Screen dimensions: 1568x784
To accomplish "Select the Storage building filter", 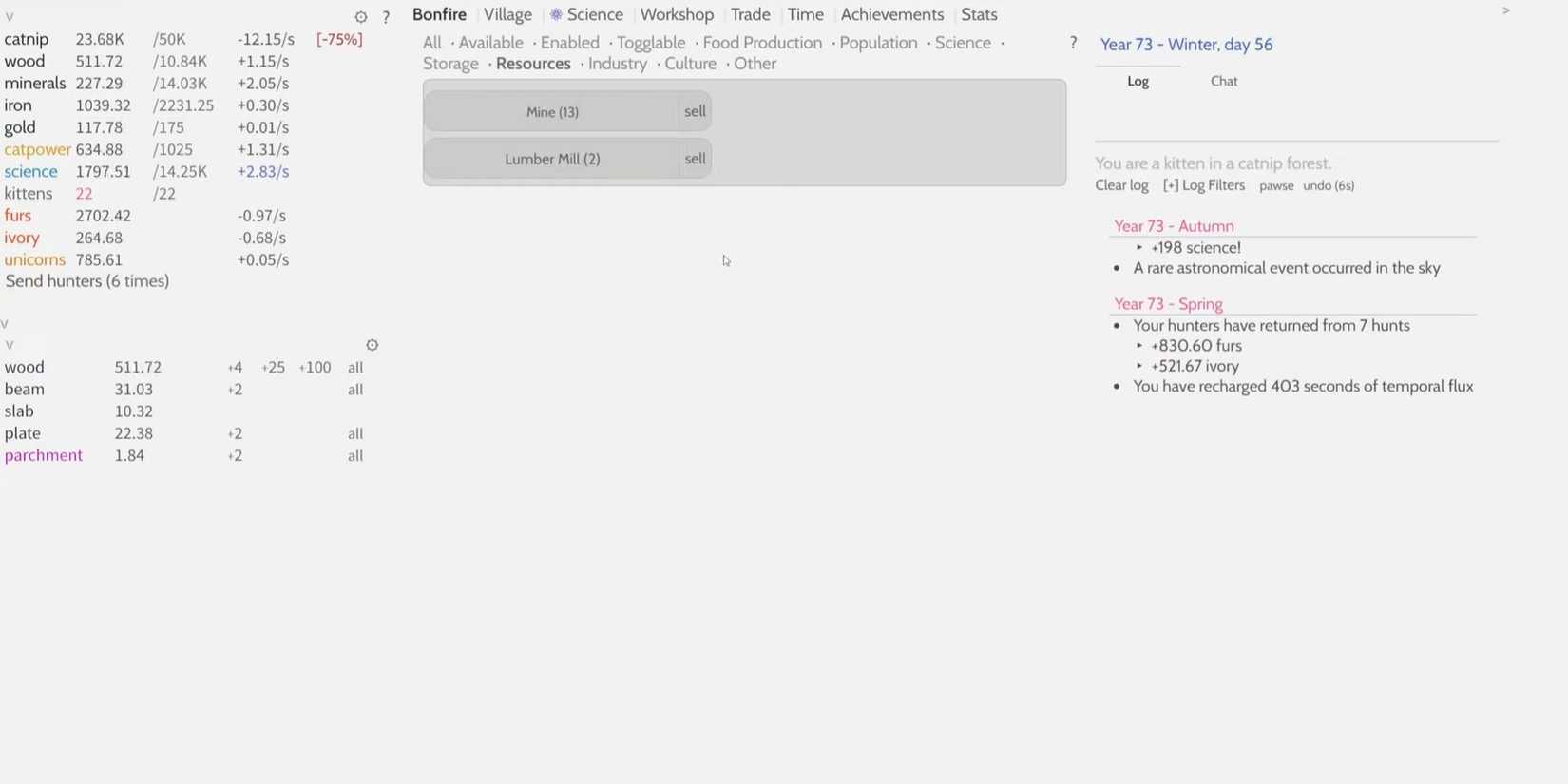I will pyautogui.click(x=450, y=64).
